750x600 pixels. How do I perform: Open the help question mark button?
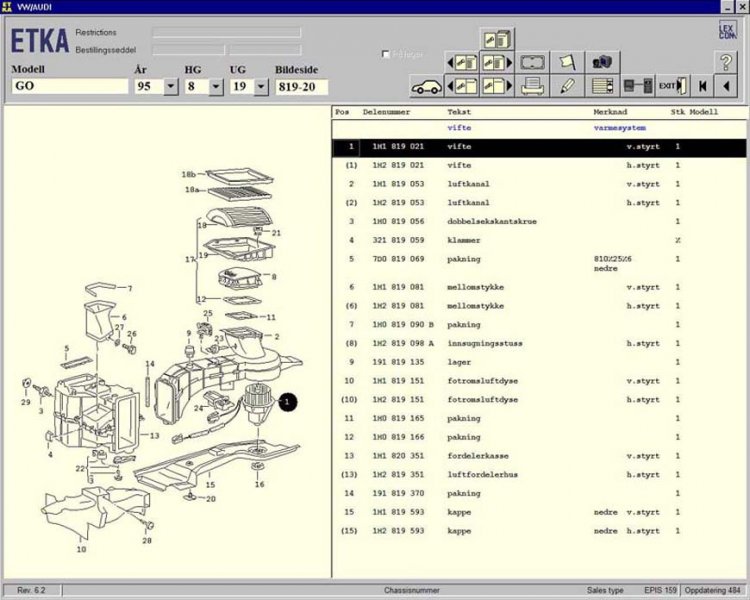pos(727,62)
